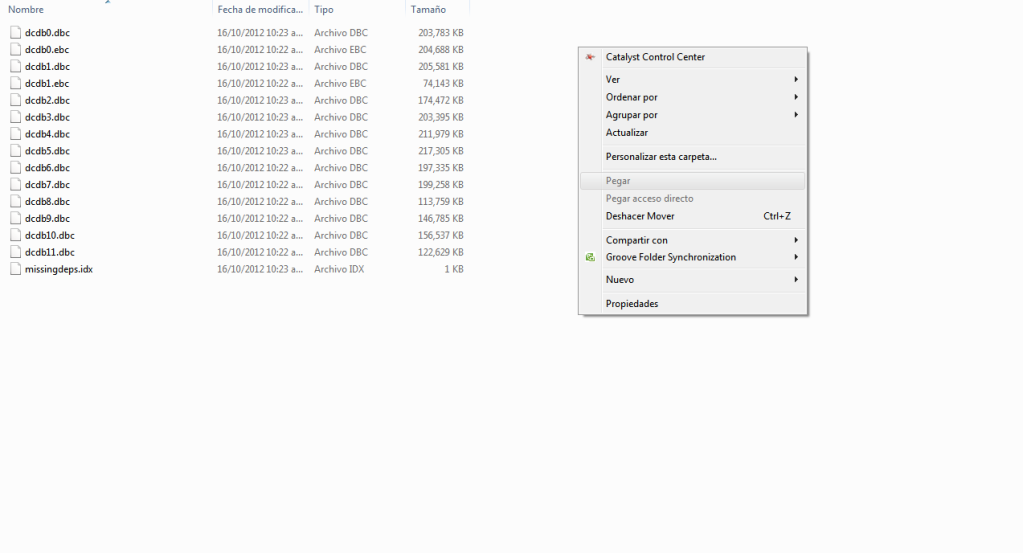Click size value 74,143 KB
This screenshot has height=553, width=1023.
pos(443,83)
